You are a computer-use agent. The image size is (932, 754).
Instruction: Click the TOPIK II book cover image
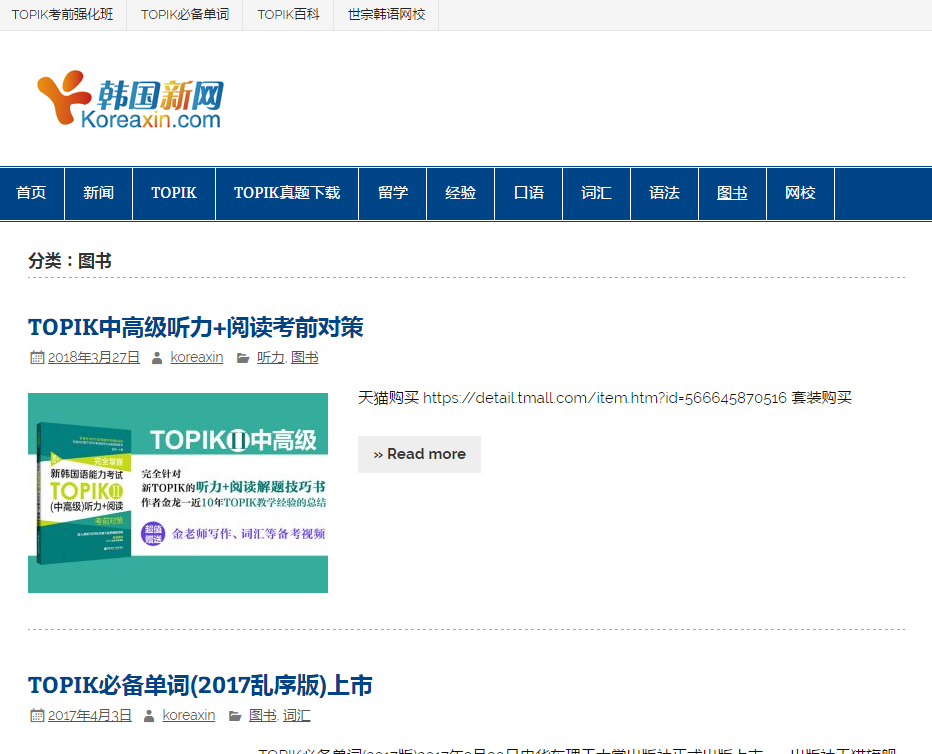coord(177,490)
